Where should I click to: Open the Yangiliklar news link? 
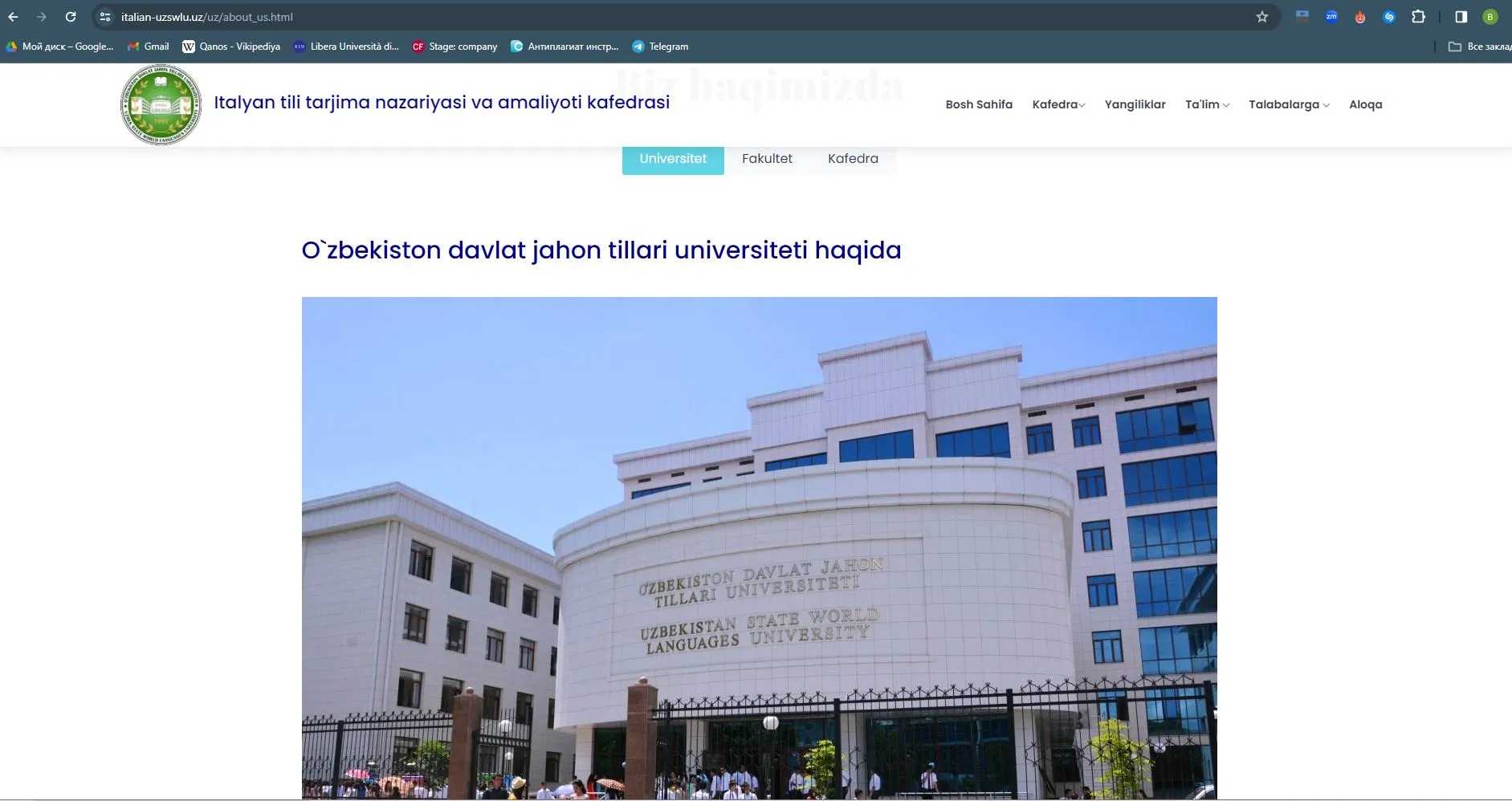(x=1135, y=104)
